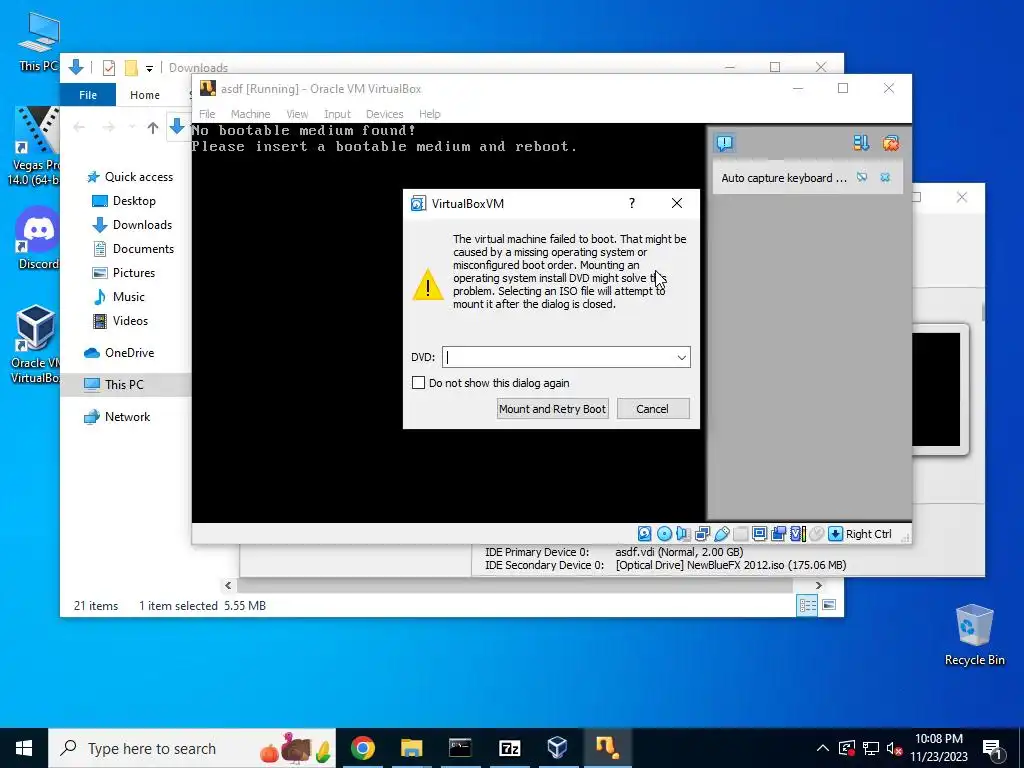Open Command Prompt from taskbar
This screenshot has height=768, width=1024.
(460, 748)
